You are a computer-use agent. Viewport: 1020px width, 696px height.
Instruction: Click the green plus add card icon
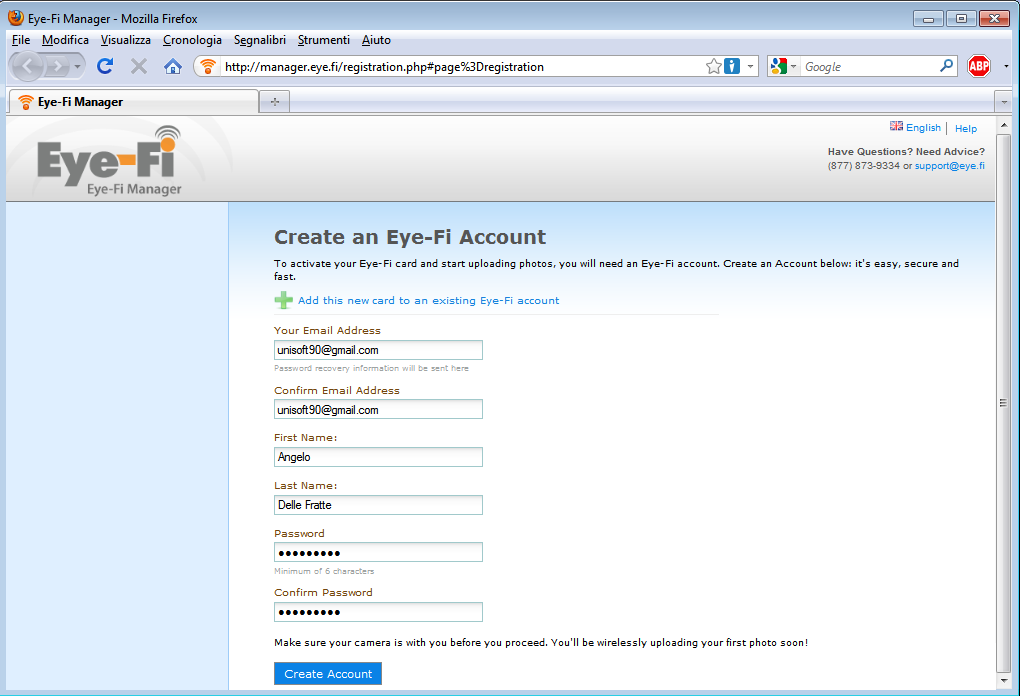(283, 300)
